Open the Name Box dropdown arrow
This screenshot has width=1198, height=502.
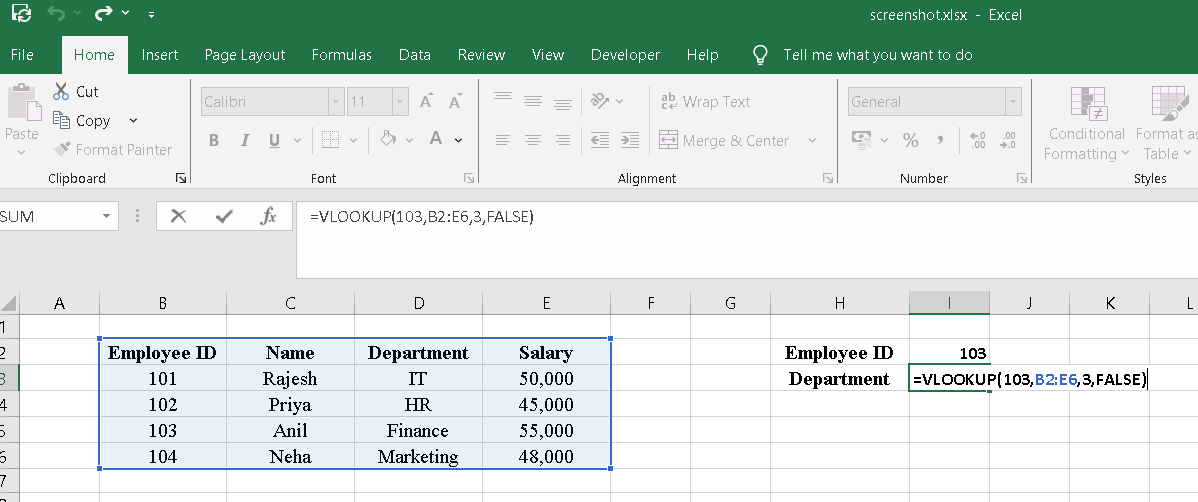(106, 216)
